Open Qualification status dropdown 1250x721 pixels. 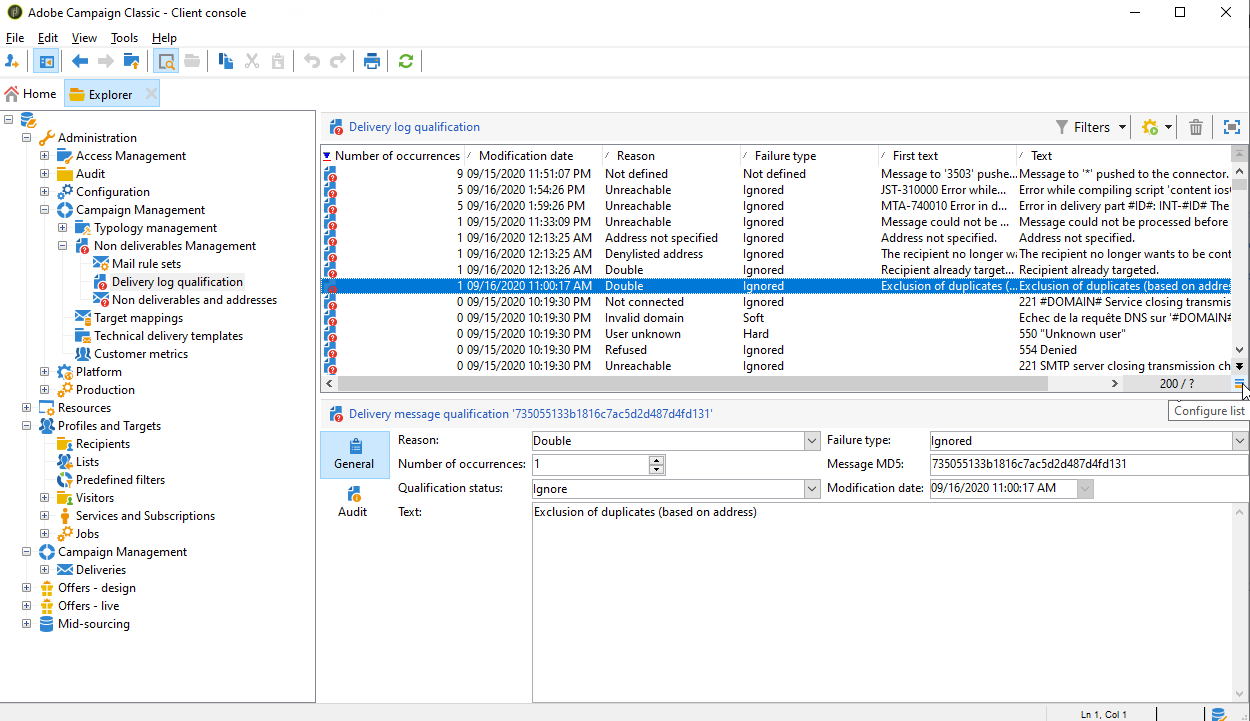(812, 489)
